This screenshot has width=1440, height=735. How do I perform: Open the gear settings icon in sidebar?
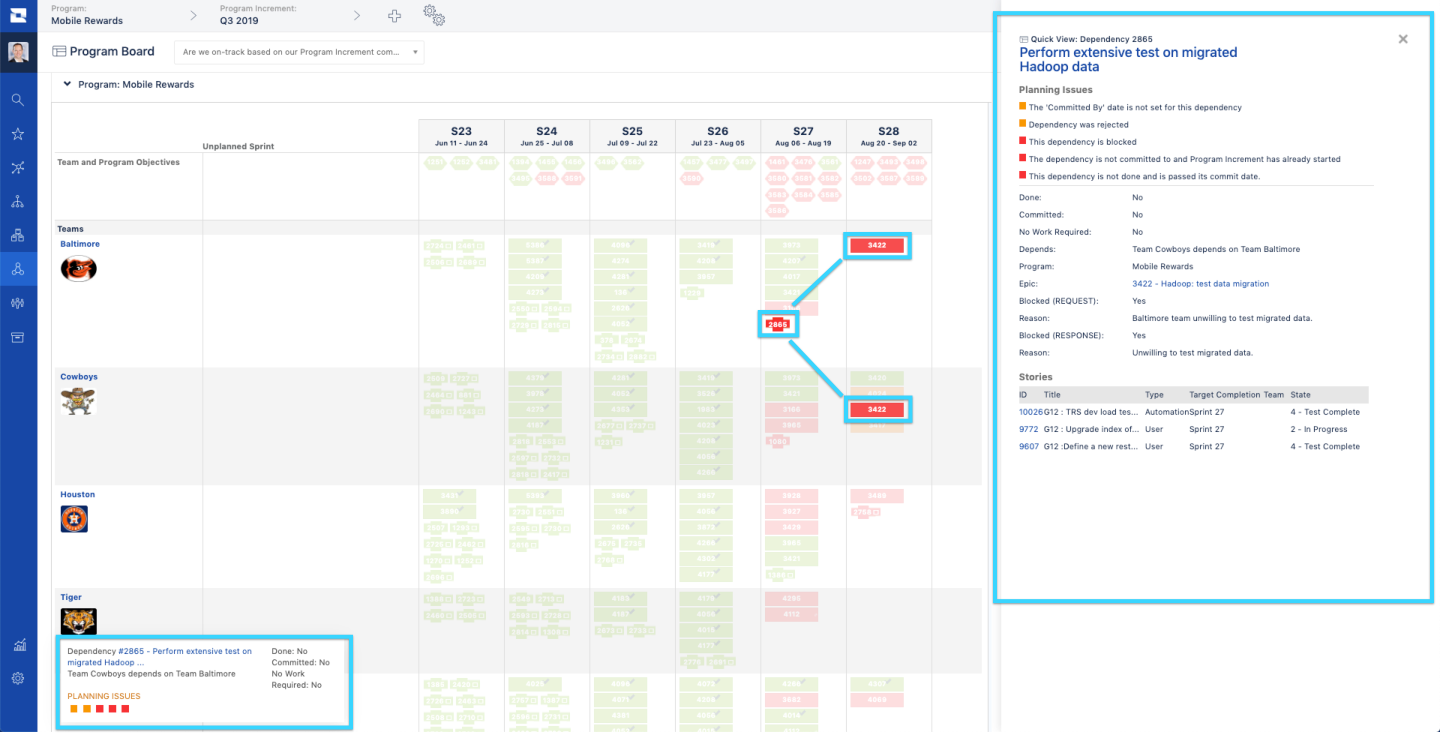(x=18, y=678)
